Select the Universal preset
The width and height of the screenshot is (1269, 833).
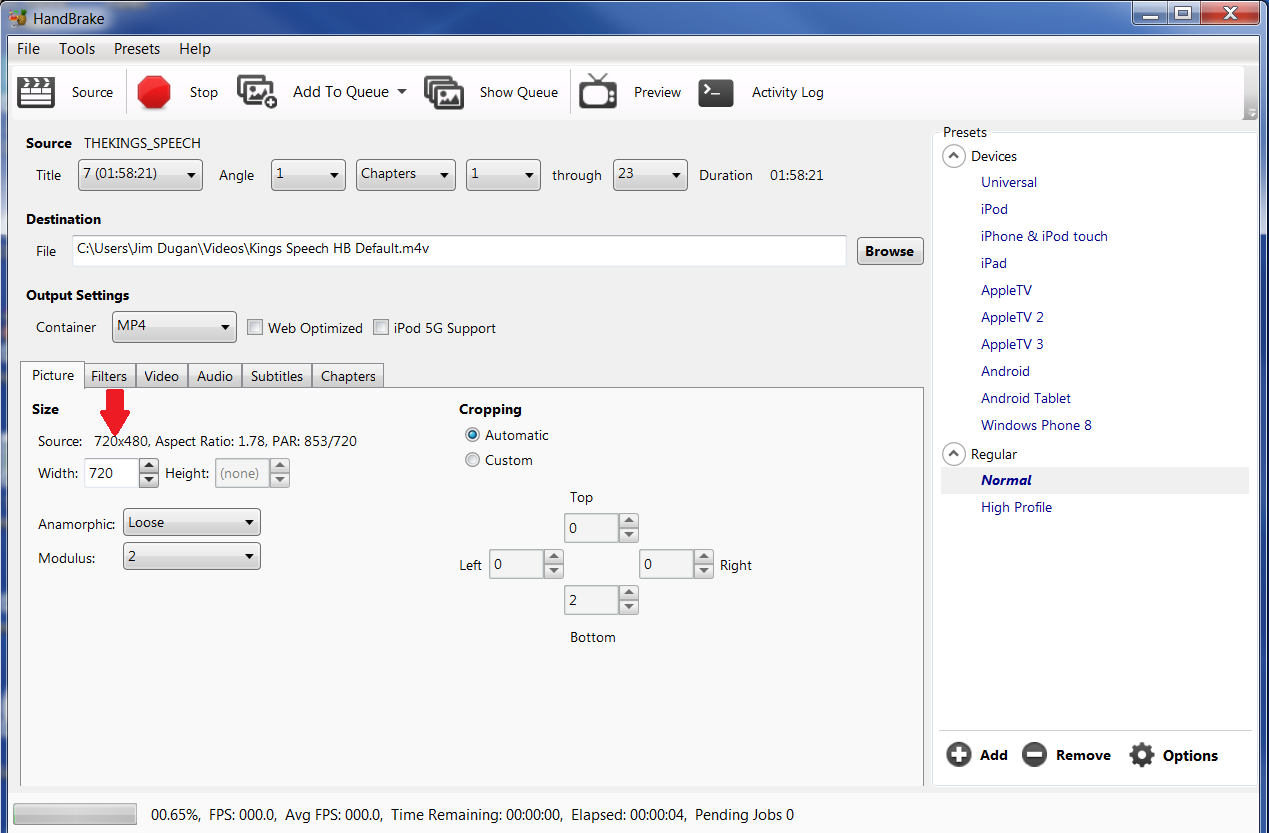(x=1009, y=182)
